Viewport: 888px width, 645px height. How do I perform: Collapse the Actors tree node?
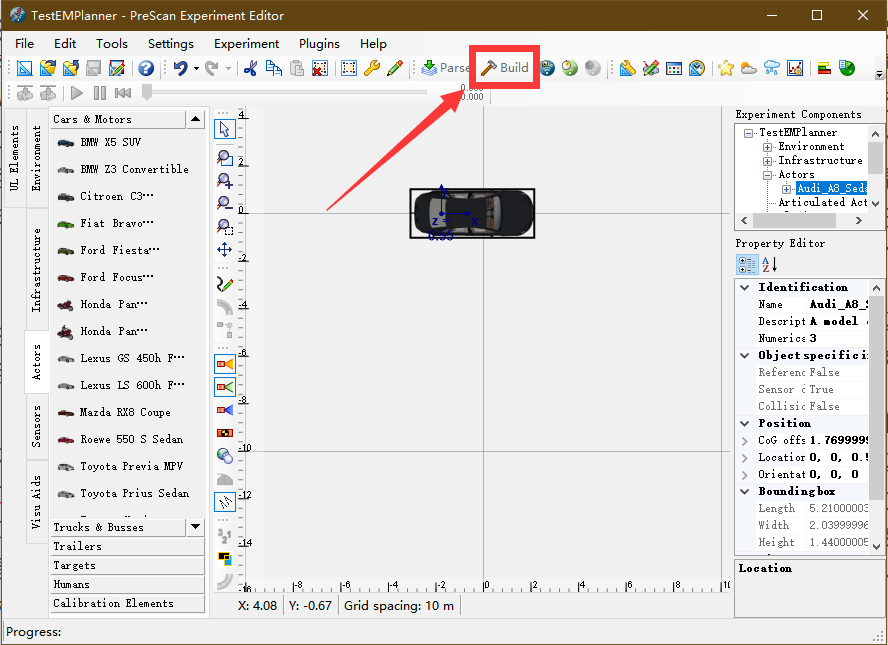767,176
